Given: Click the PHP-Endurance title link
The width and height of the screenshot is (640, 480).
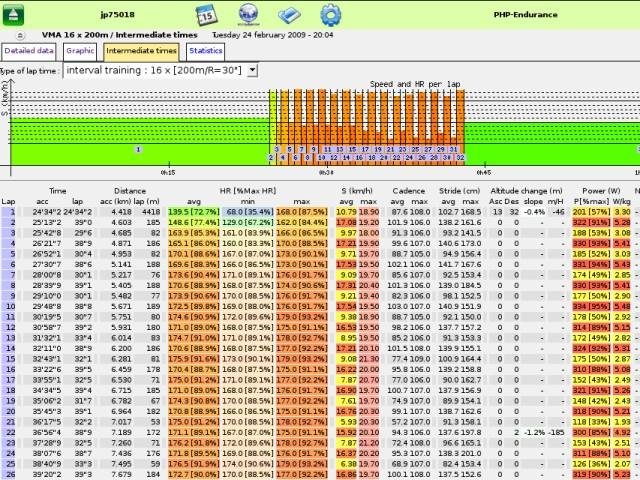Looking at the screenshot, I should pos(526,15).
